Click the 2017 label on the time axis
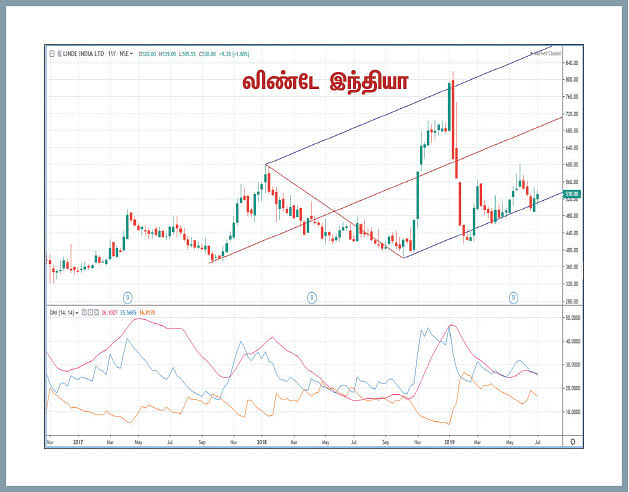The width and height of the screenshot is (629, 492). pos(78,442)
